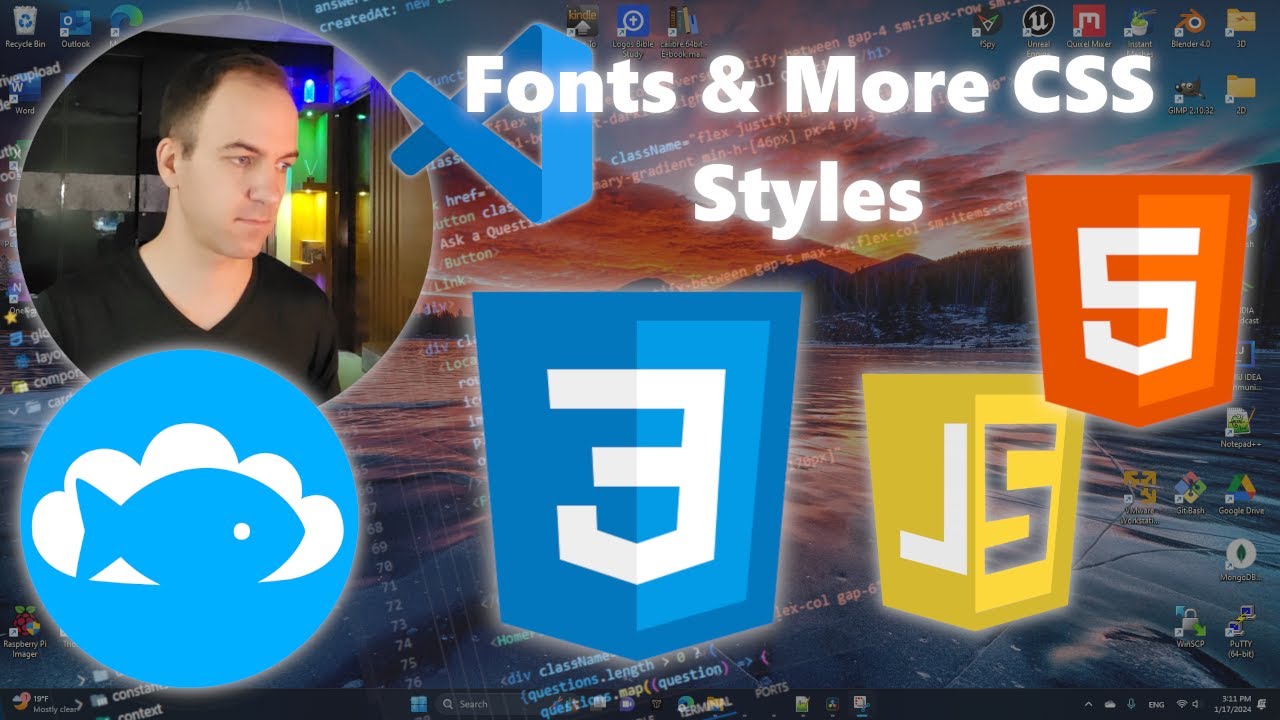The width and height of the screenshot is (1280, 720).
Task: Open the Raspberry Pi Imager shortcut
Action: click(24, 631)
